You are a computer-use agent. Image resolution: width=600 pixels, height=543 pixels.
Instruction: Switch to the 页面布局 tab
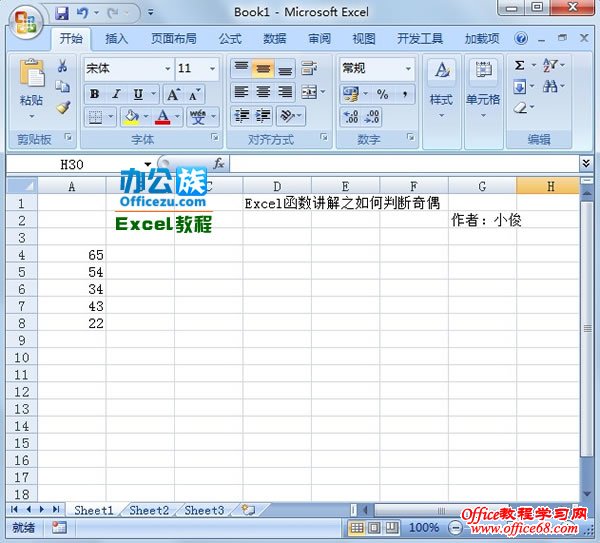point(174,39)
